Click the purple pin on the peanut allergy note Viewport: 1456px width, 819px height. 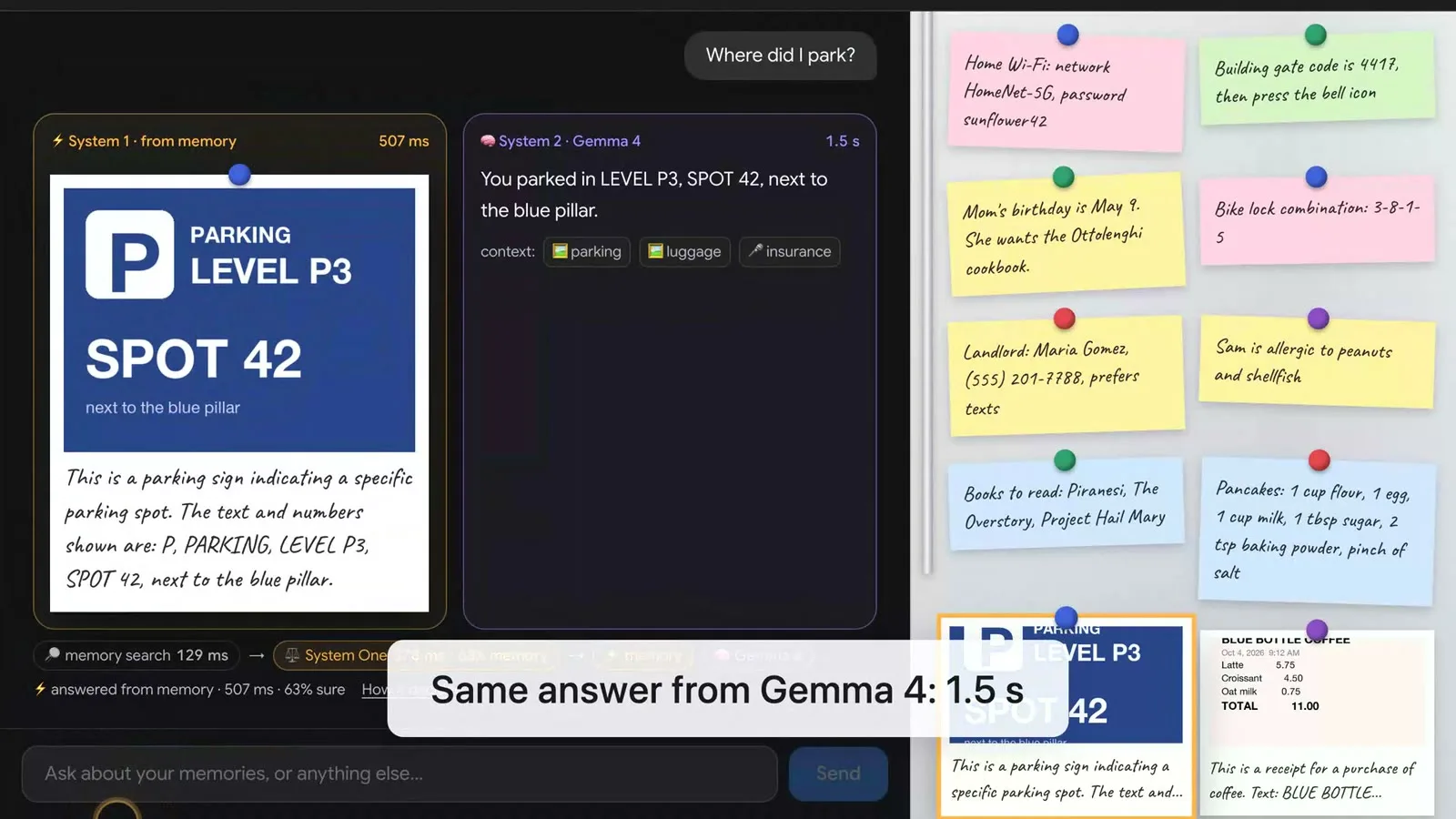click(1318, 318)
